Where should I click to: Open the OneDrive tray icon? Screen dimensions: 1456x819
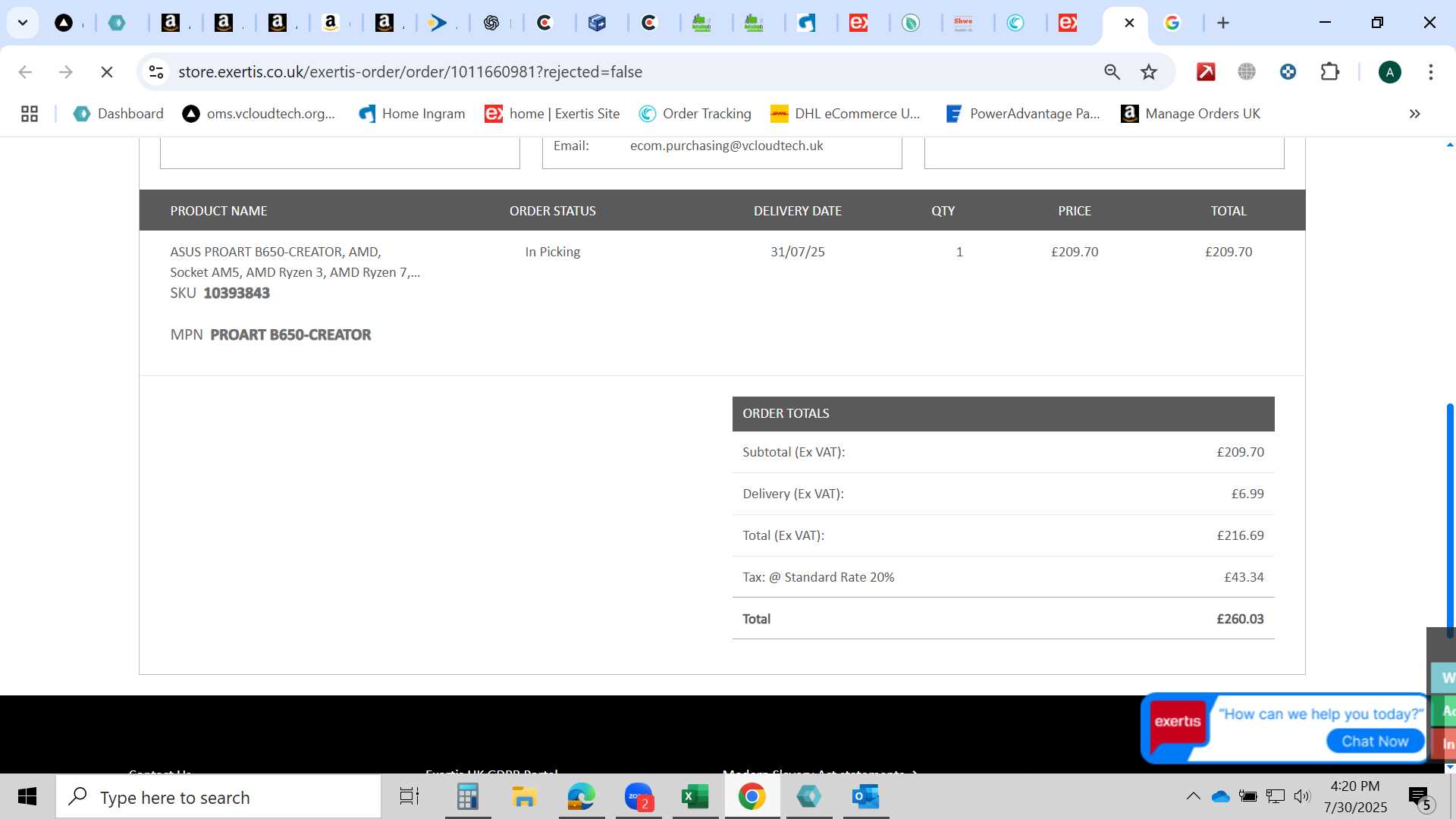(x=1220, y=796)
